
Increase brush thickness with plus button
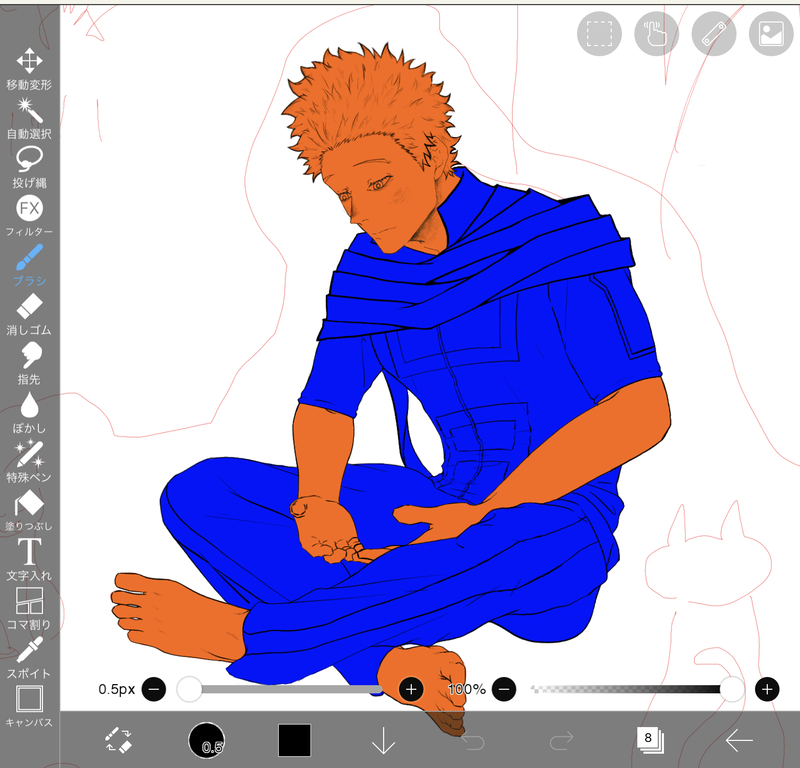click(x=411, y=689)
